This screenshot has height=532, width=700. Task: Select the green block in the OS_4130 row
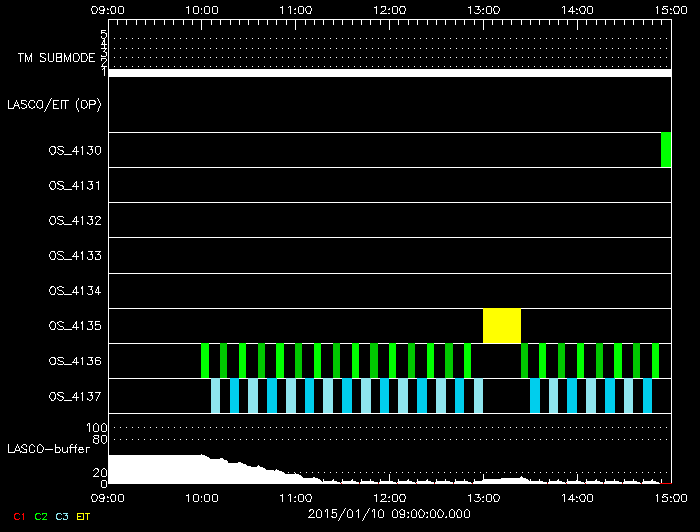click(x=666, y=150)
